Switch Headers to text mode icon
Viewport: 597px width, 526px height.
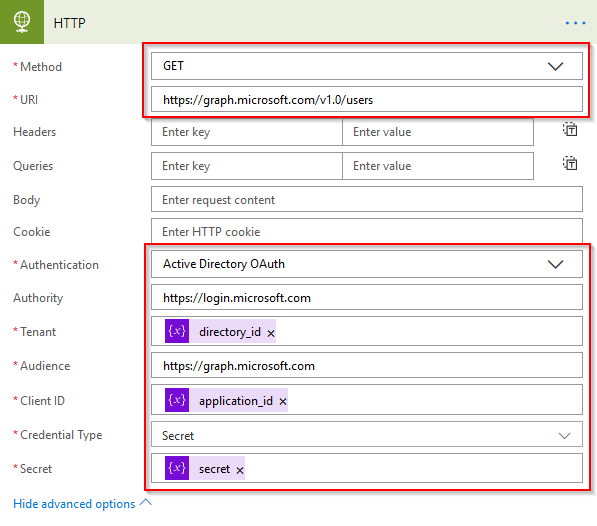tap(570, 129)
